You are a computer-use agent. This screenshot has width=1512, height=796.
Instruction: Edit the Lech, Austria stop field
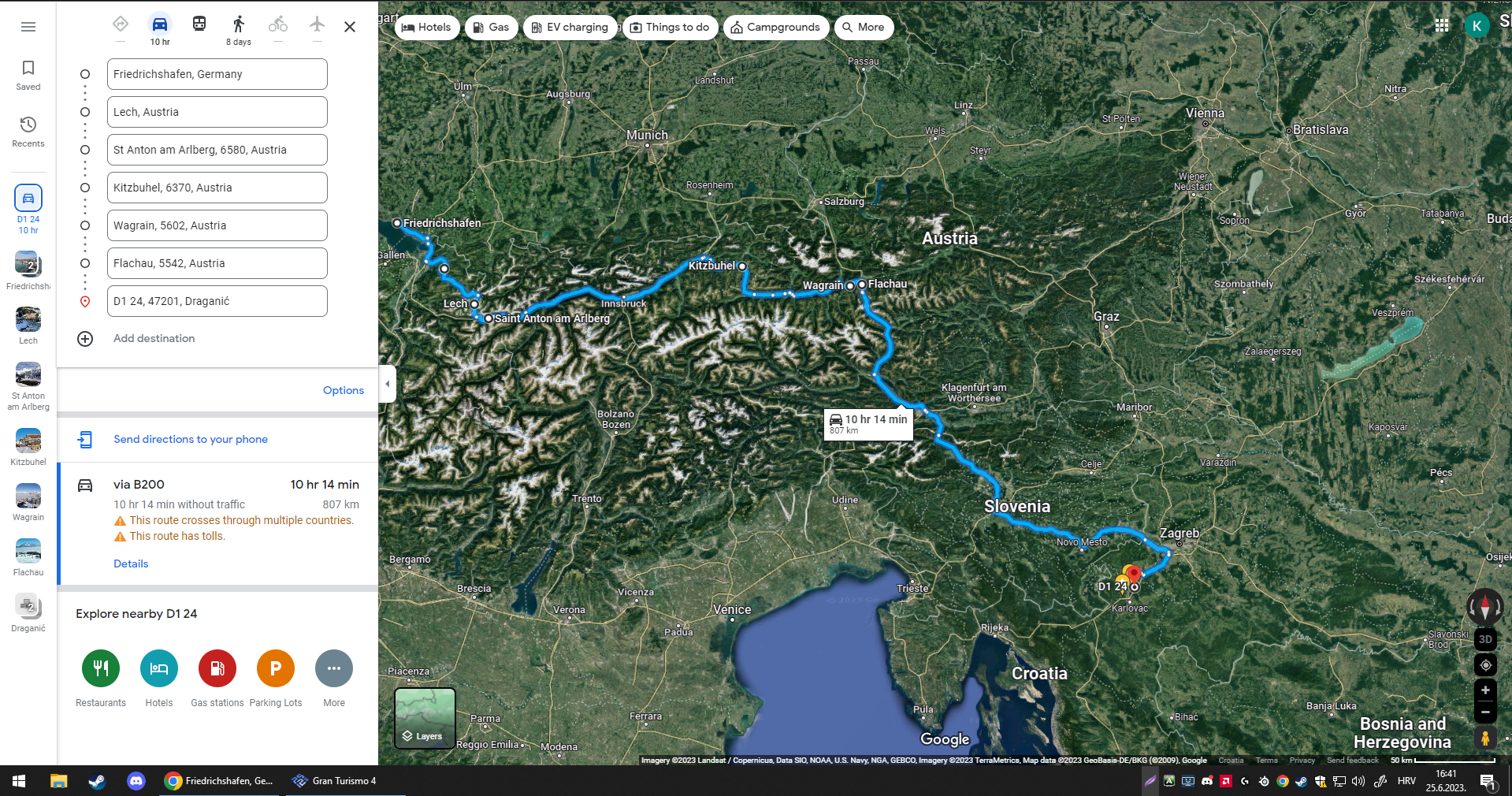217,112
